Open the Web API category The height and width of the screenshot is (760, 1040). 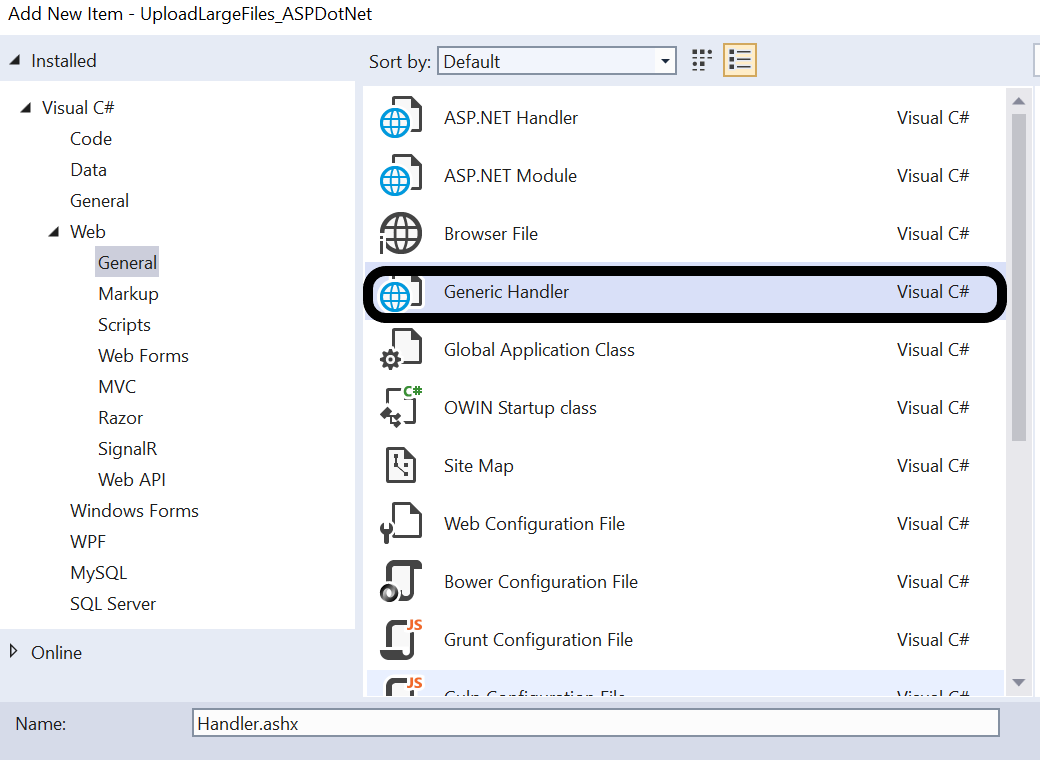click(131, 479)
